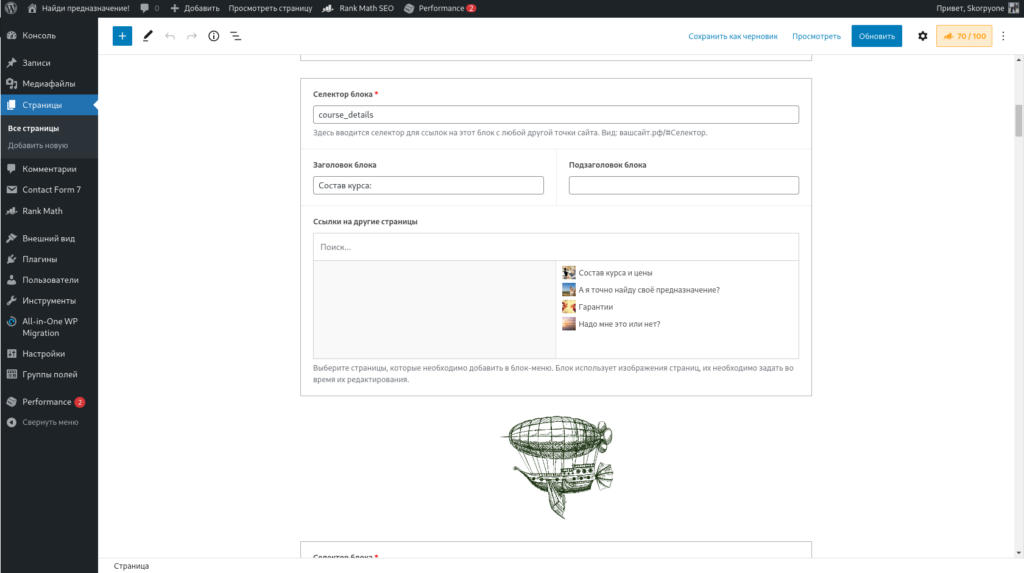
Task: Click the airship illustration image
Action: [557, 467]
